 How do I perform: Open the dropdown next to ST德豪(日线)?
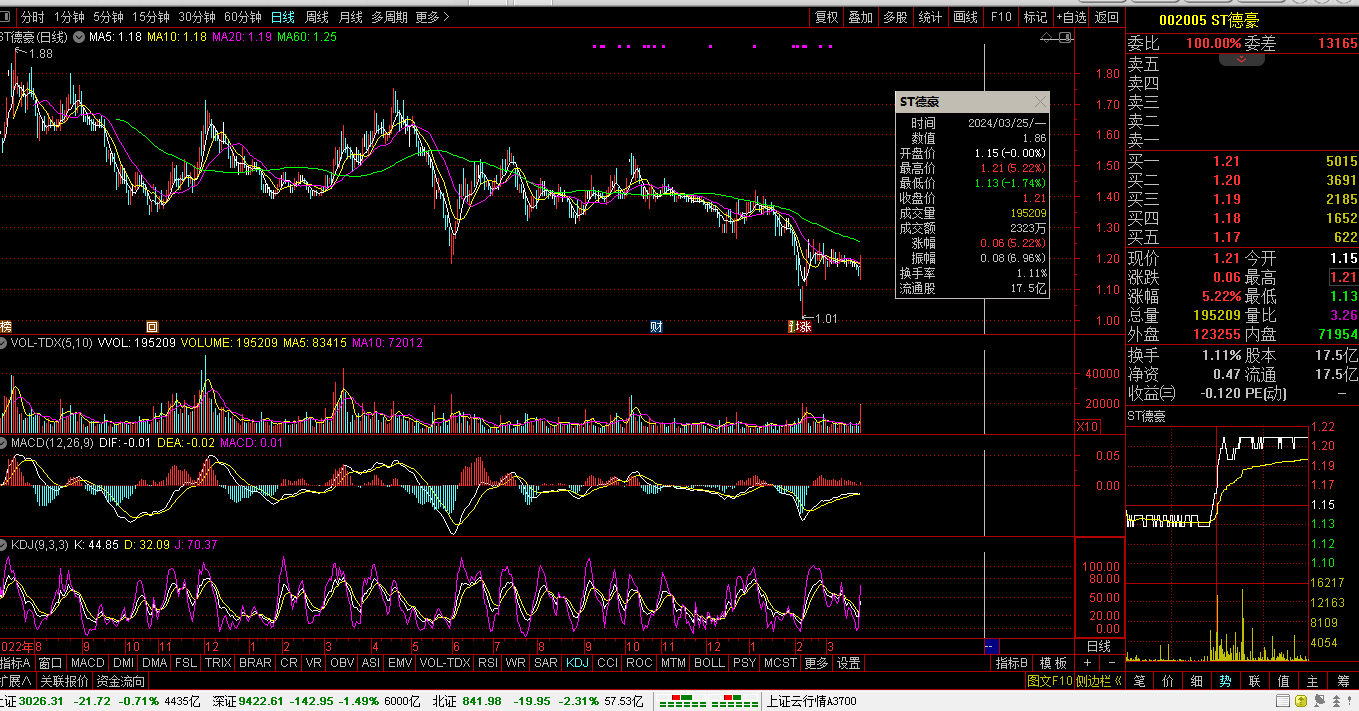click(x=78, y=37)
